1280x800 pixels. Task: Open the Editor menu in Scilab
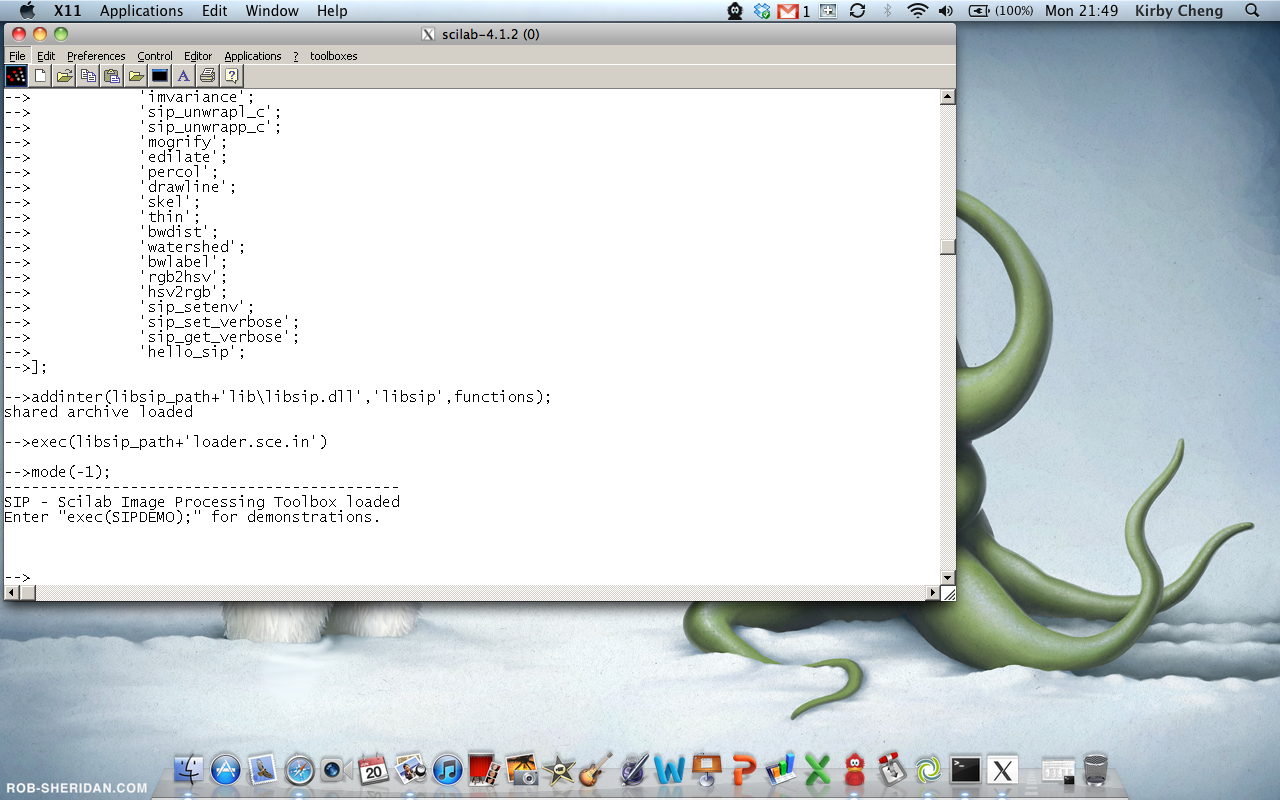pyautogui.click(x=197, y=56)
